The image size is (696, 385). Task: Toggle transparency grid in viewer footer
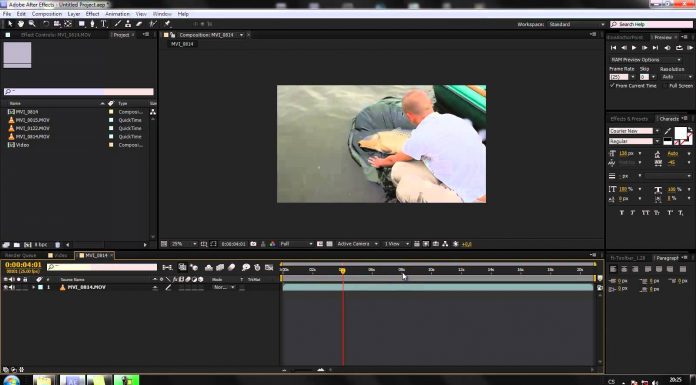[x=329, y=244]
